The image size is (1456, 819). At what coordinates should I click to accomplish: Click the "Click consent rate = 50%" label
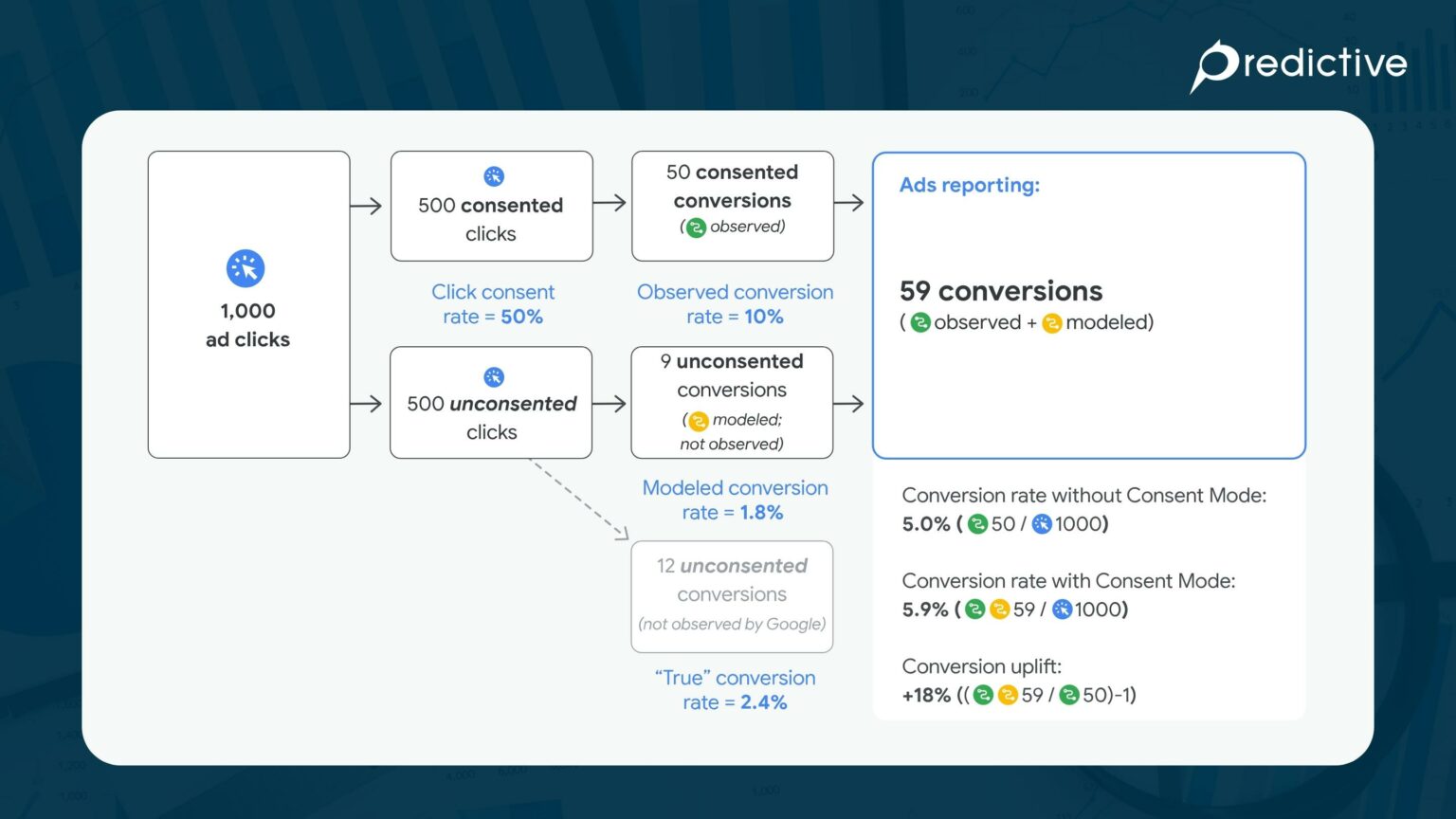click(x=493, y=304)
